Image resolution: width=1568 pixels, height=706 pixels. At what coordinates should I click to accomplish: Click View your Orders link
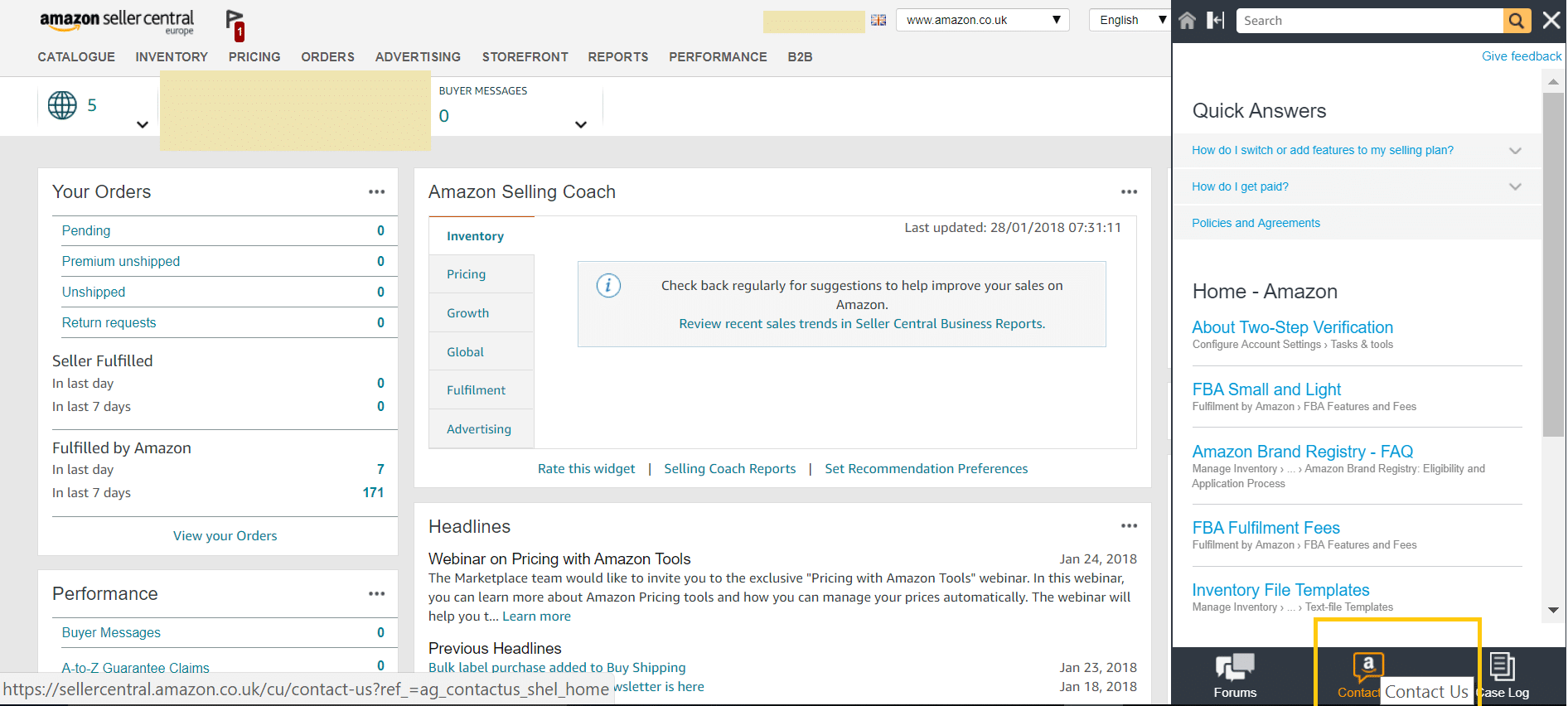[225, 536]
